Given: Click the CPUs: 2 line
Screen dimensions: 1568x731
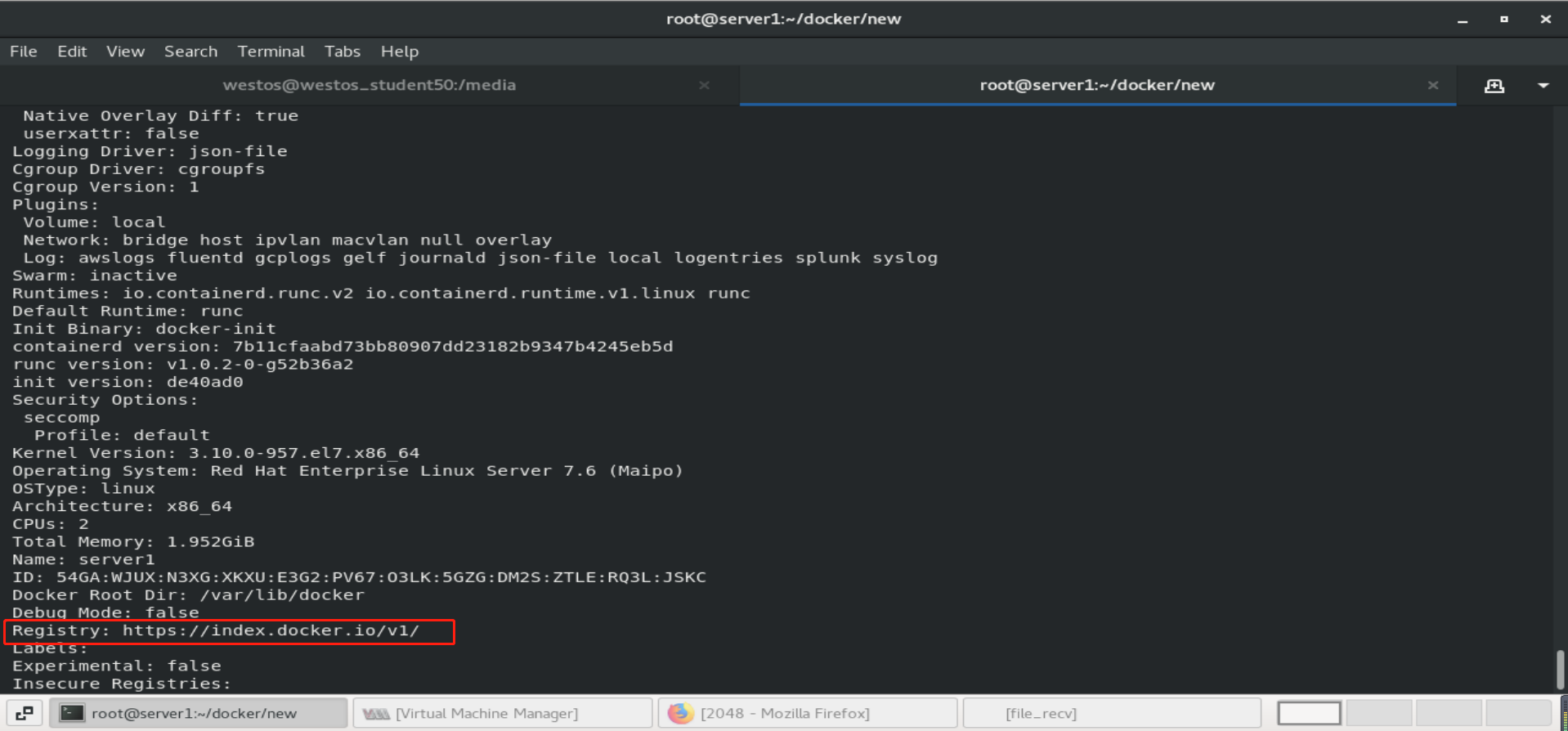Looking at the screenshot, I should (50, 524).
